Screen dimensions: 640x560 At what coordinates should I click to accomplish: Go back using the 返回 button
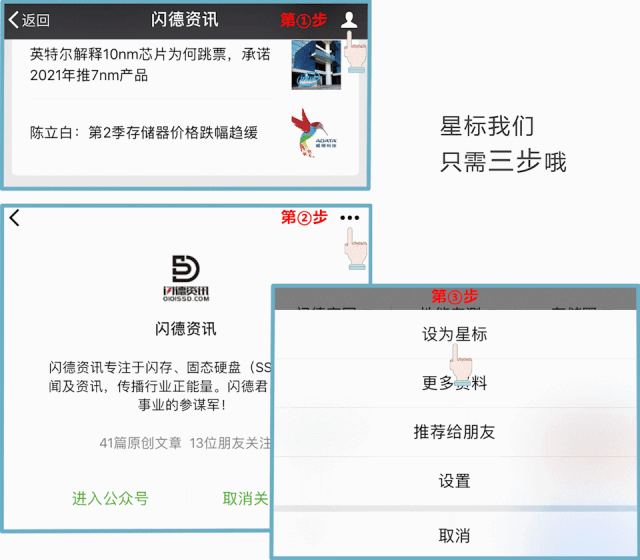(x=29, y=20)
